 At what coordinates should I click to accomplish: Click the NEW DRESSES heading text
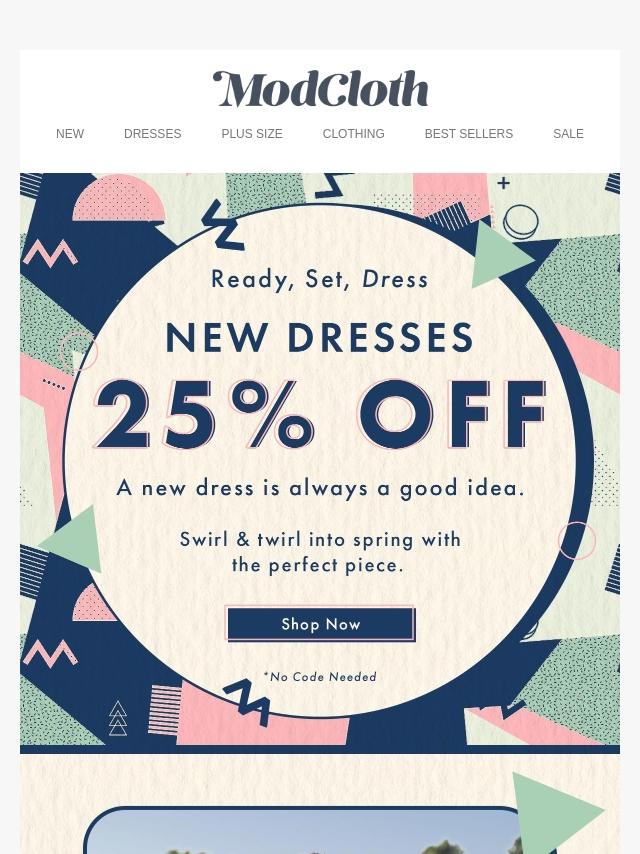click(320, 338)
